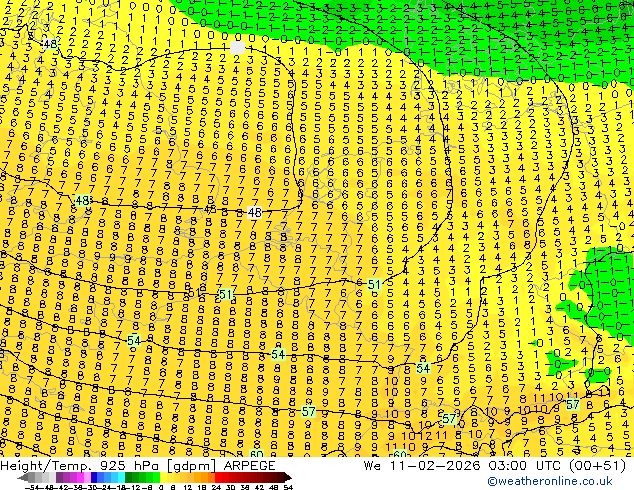The height and width of the screenshot is (490, 634).
Task: Click the '24' value on the legend scale
Action: (216, 487)
